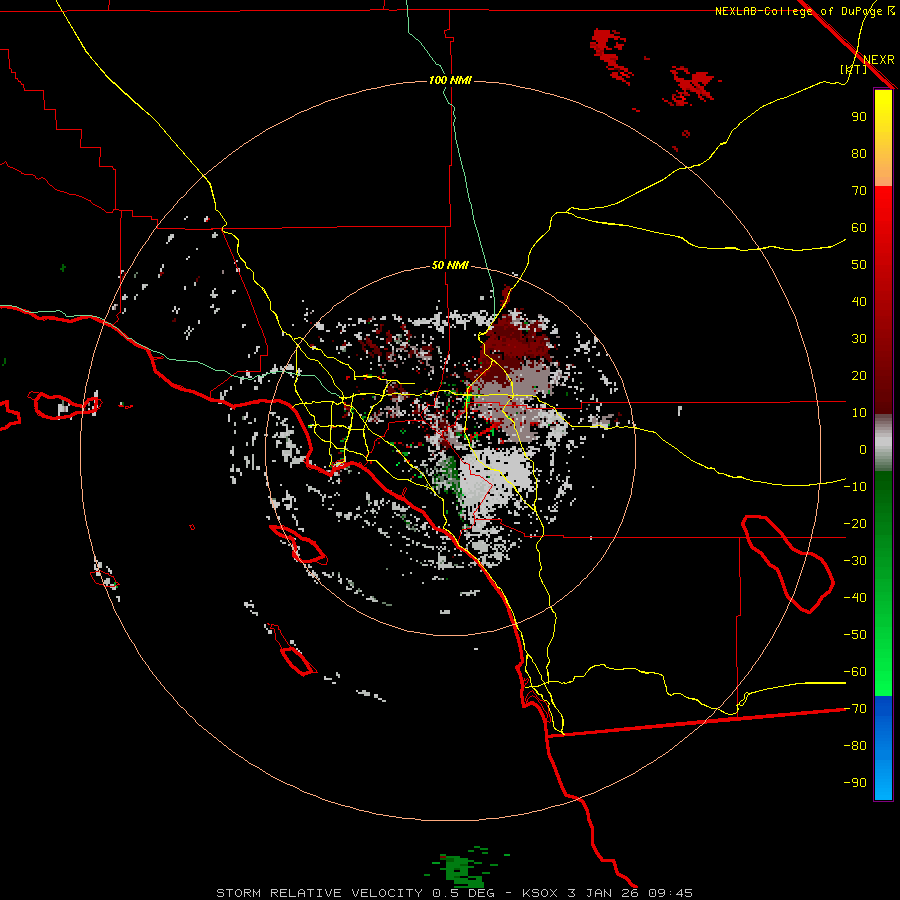Click the -60 knot scale label
900x900 pixels.
coord(855,672)
